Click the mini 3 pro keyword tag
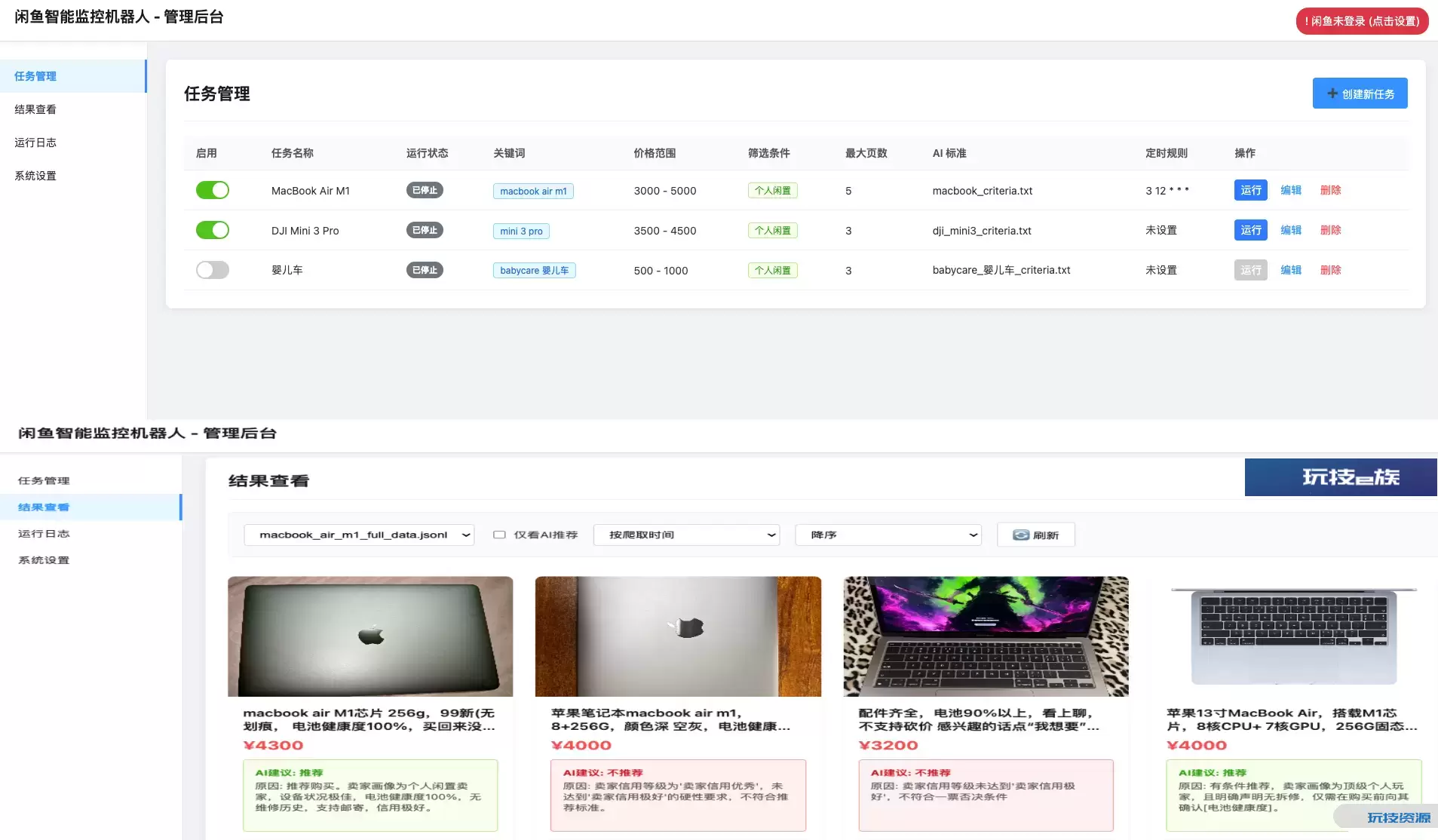Viewport: 1438px width, 840px height. [x=521, y=231]
